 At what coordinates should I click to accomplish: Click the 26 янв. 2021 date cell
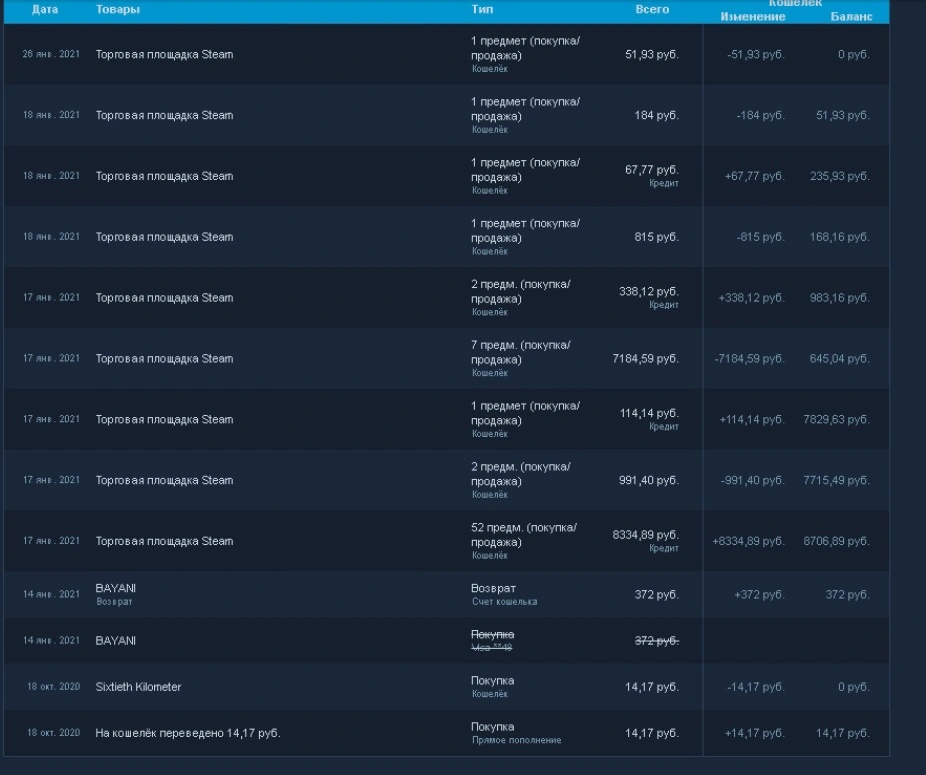[x=51, y=54]
